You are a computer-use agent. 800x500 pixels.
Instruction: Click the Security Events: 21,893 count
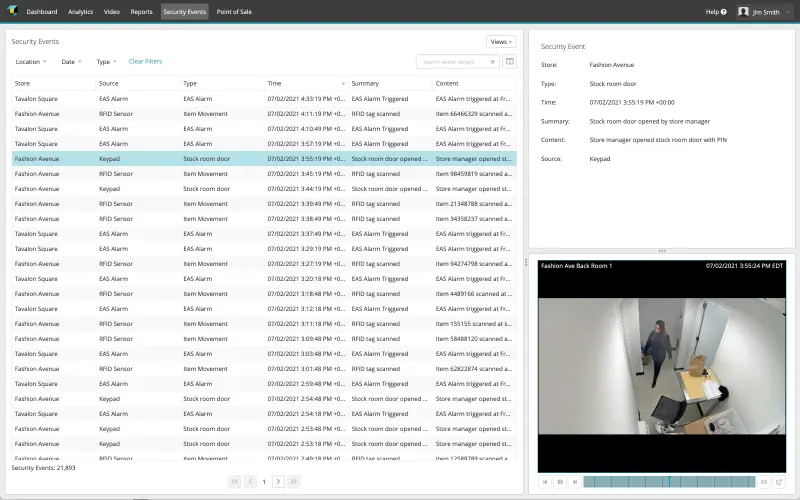43,468
